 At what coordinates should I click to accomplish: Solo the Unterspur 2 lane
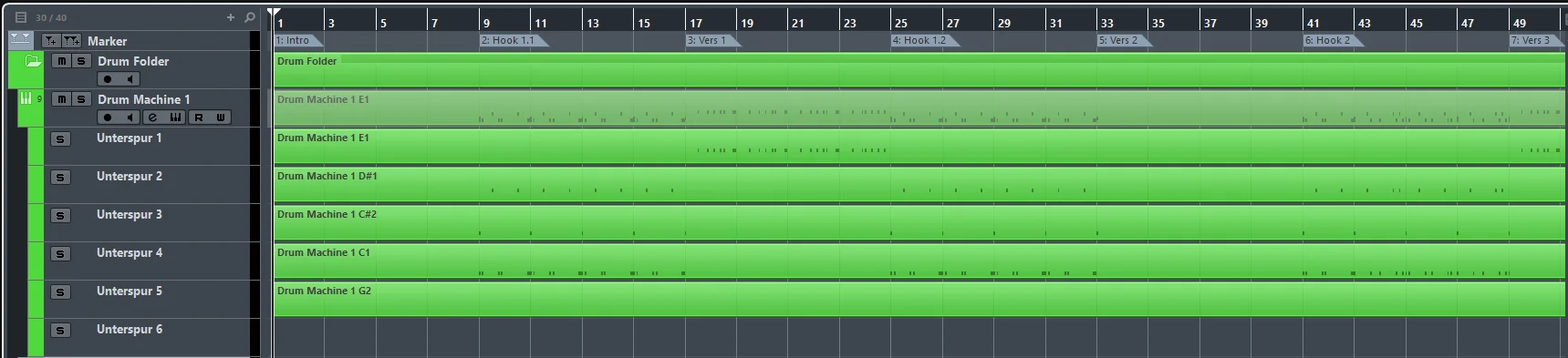click(60, 178)
